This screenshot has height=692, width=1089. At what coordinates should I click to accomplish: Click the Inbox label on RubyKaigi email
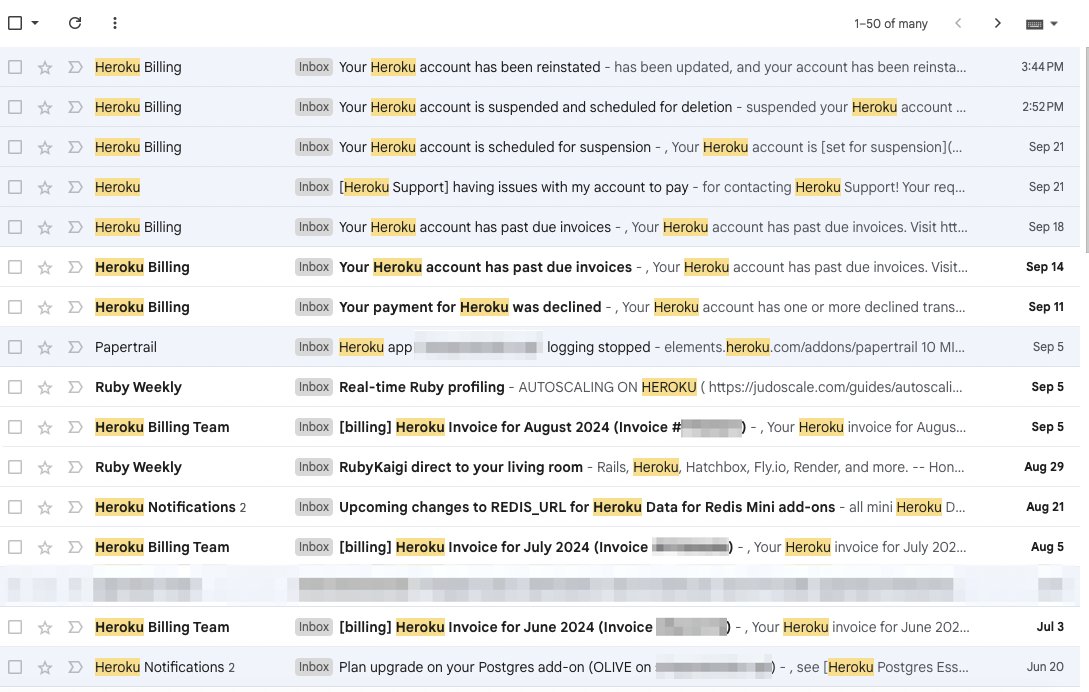tap(314, 468)
